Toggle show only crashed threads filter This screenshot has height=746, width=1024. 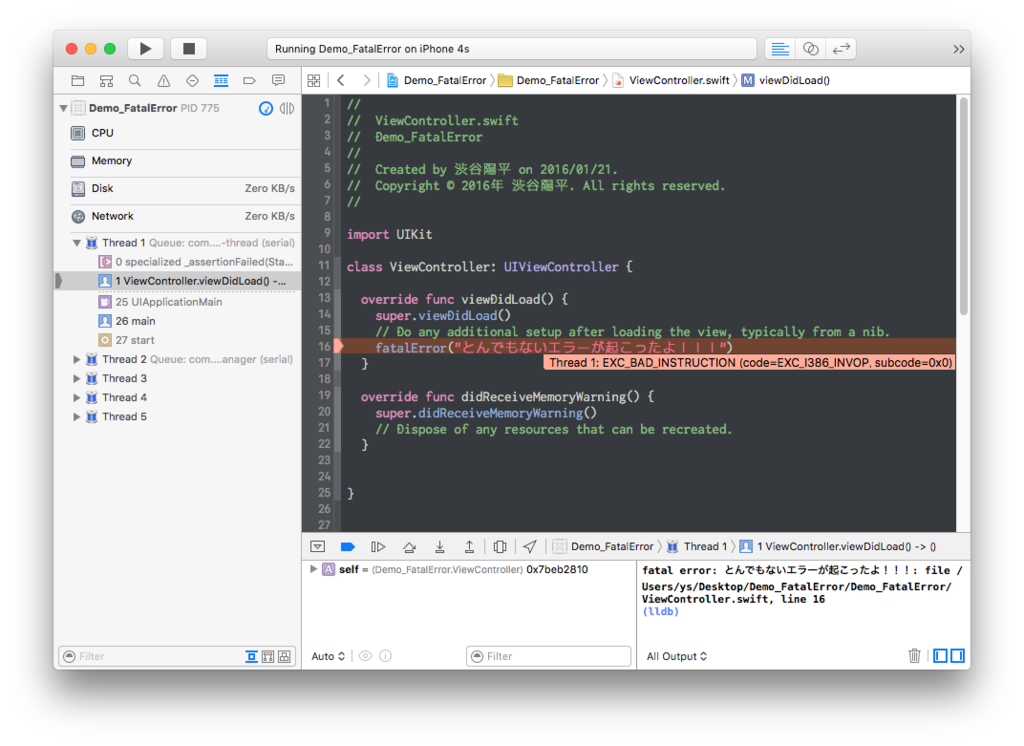coord(251,657)
